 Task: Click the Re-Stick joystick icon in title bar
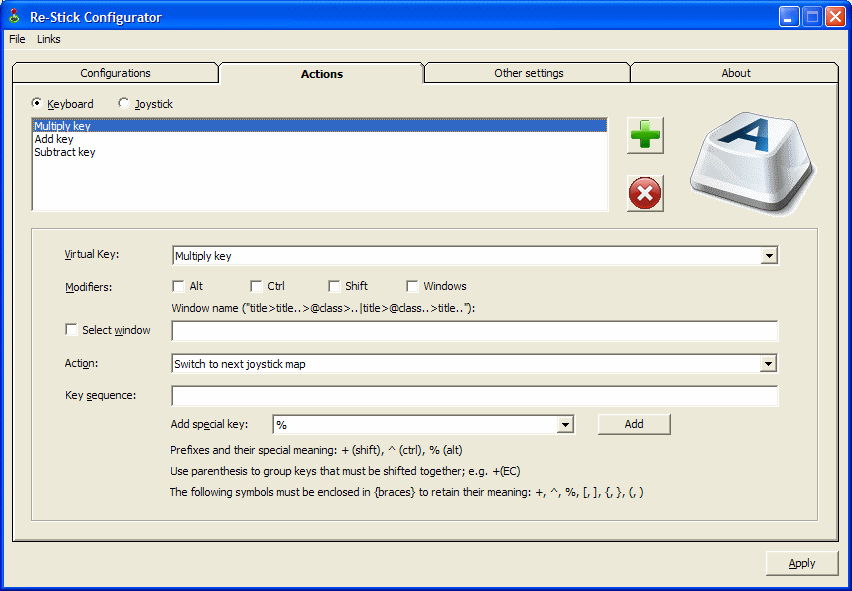14,17
